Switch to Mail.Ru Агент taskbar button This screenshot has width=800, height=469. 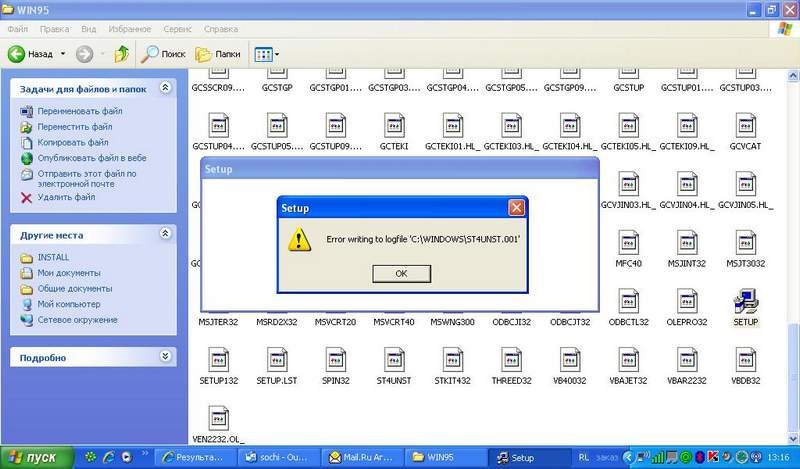tap(362, 457)
